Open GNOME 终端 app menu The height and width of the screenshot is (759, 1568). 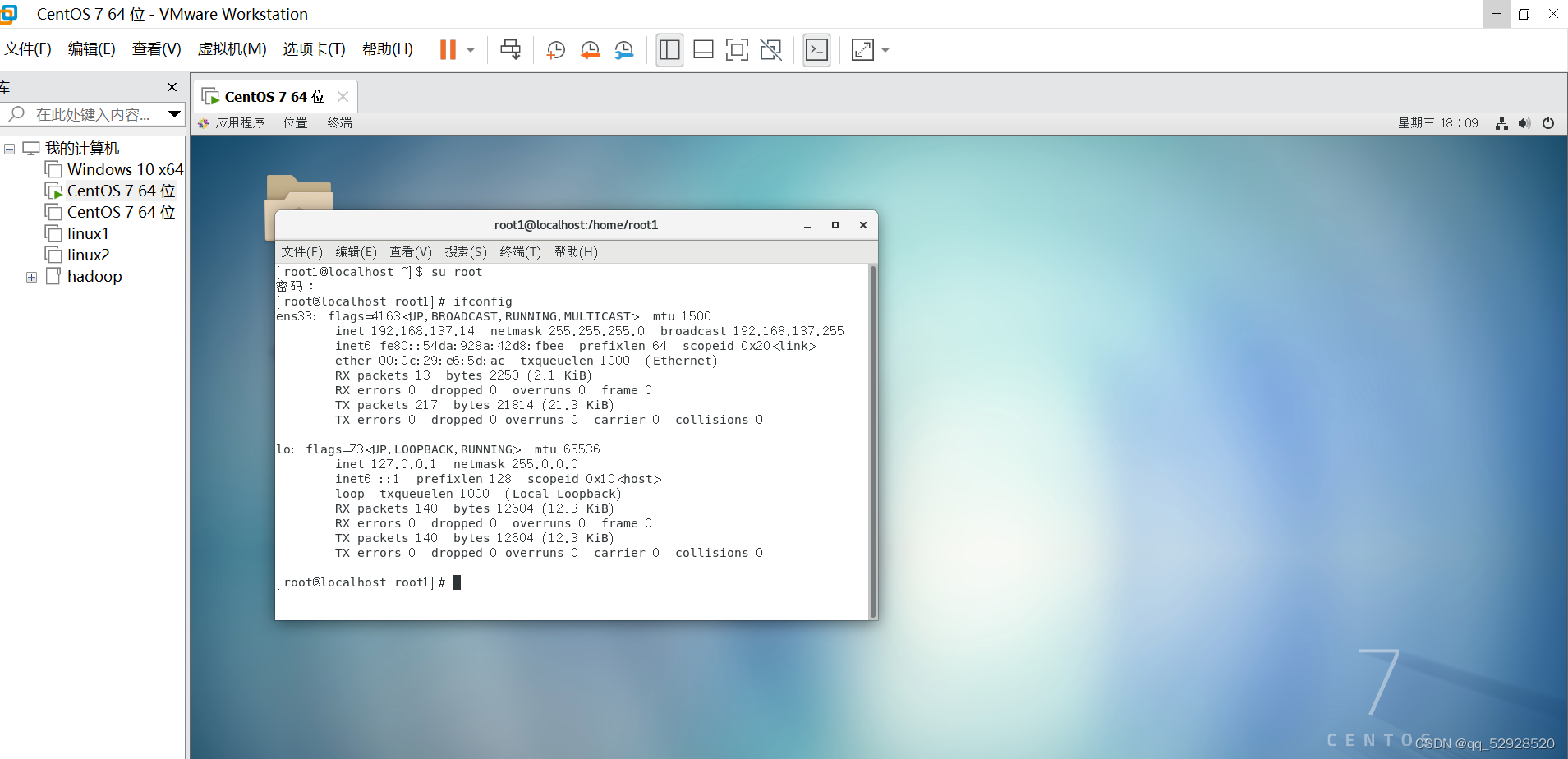coord(339,122)
